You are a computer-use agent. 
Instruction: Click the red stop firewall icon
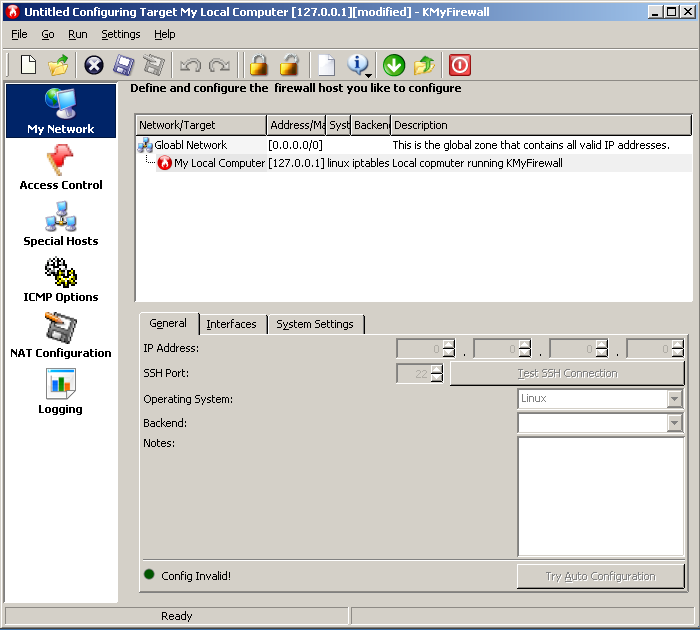pyautogui.click(x=460, y=65)
